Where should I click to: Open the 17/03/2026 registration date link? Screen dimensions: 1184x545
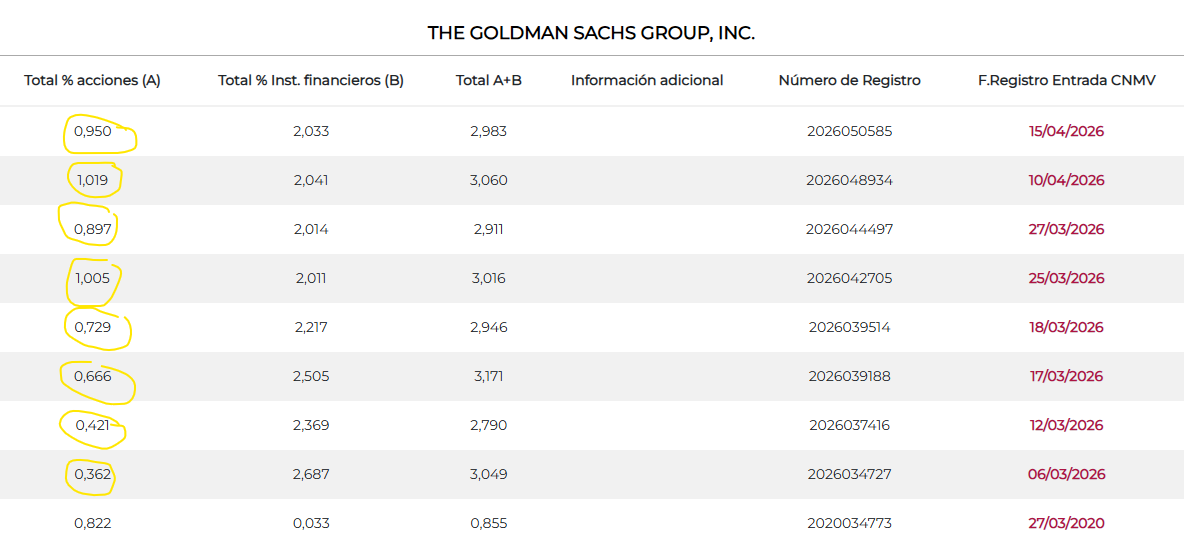pos(1066,376)
